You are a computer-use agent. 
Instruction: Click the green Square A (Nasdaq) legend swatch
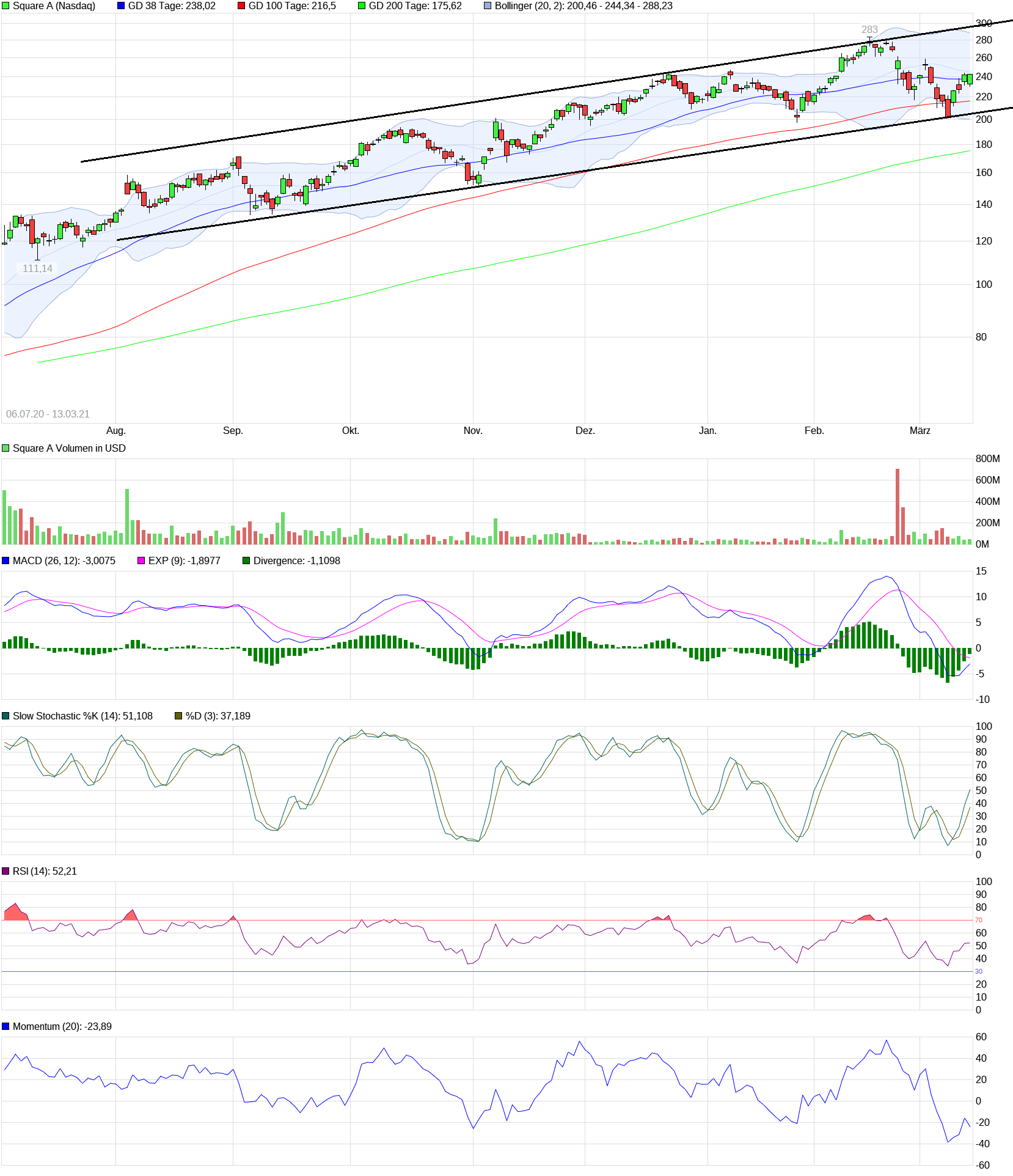5,6
